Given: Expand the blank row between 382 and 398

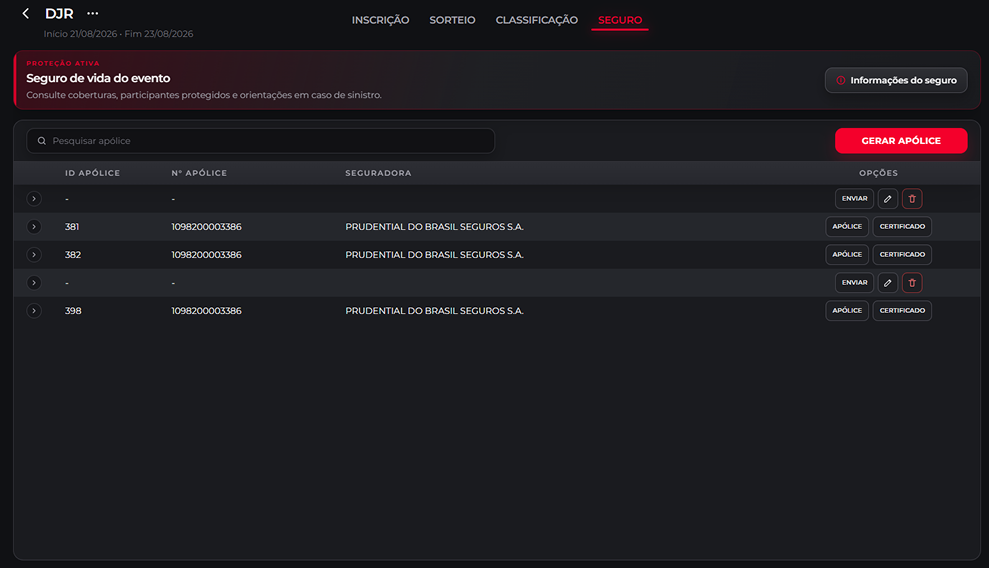Looking at the screenshot, I should (34, 282).
